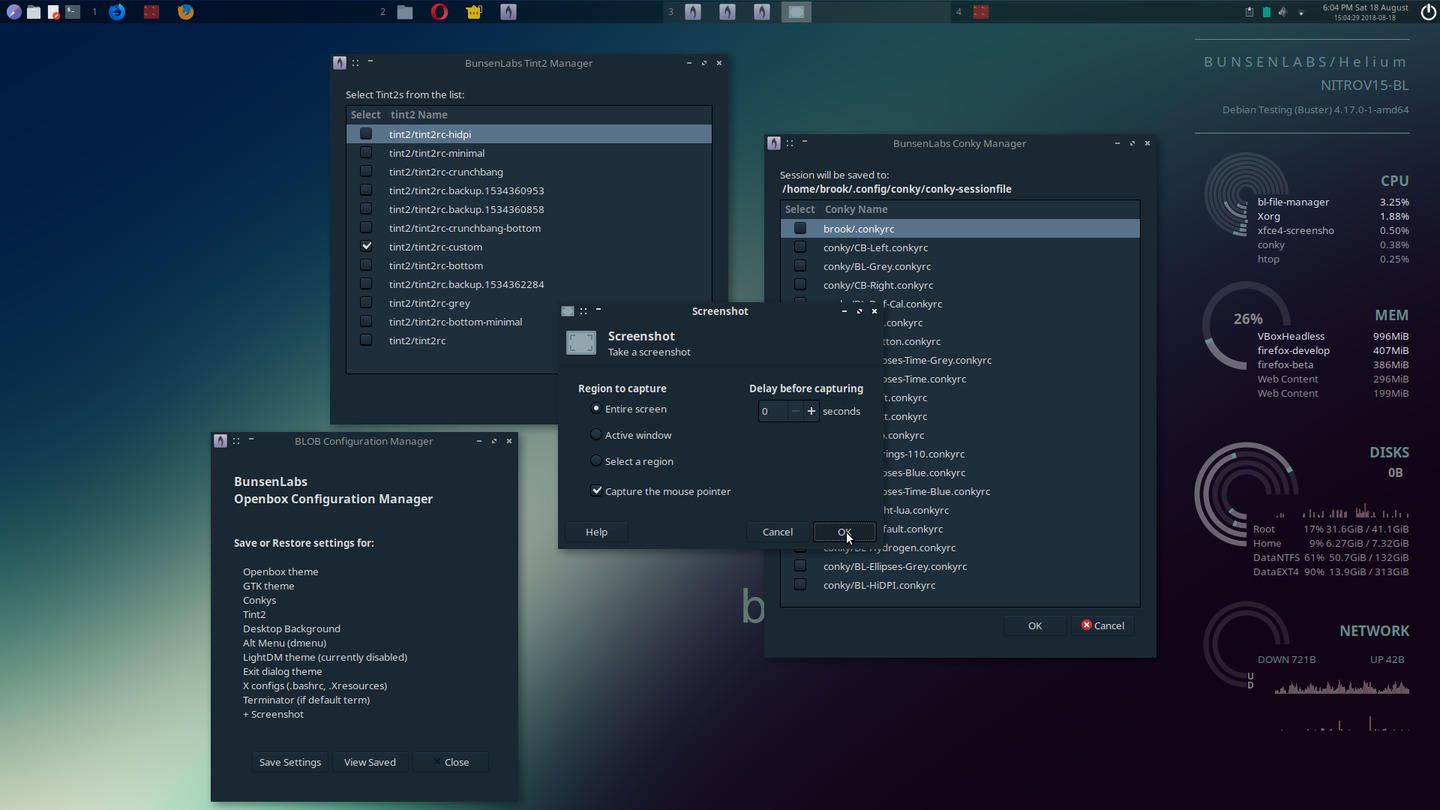Open the network tray icon

pos(1301,12)
